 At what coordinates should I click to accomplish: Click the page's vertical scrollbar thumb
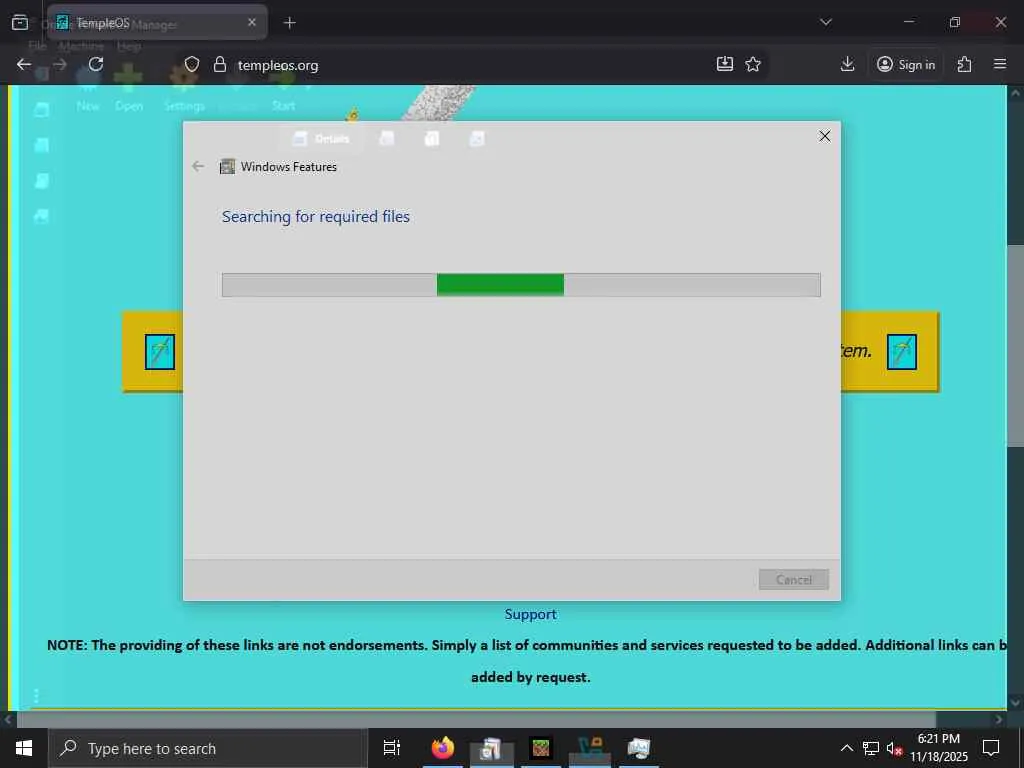pos(1015,346)
